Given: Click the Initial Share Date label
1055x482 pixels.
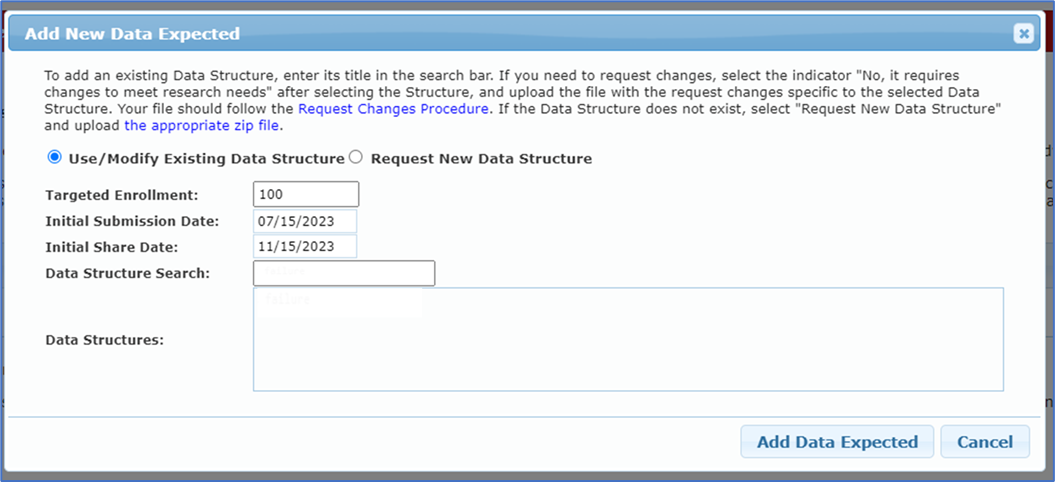Looking at the screenshot, I should (x=112, y=247).
